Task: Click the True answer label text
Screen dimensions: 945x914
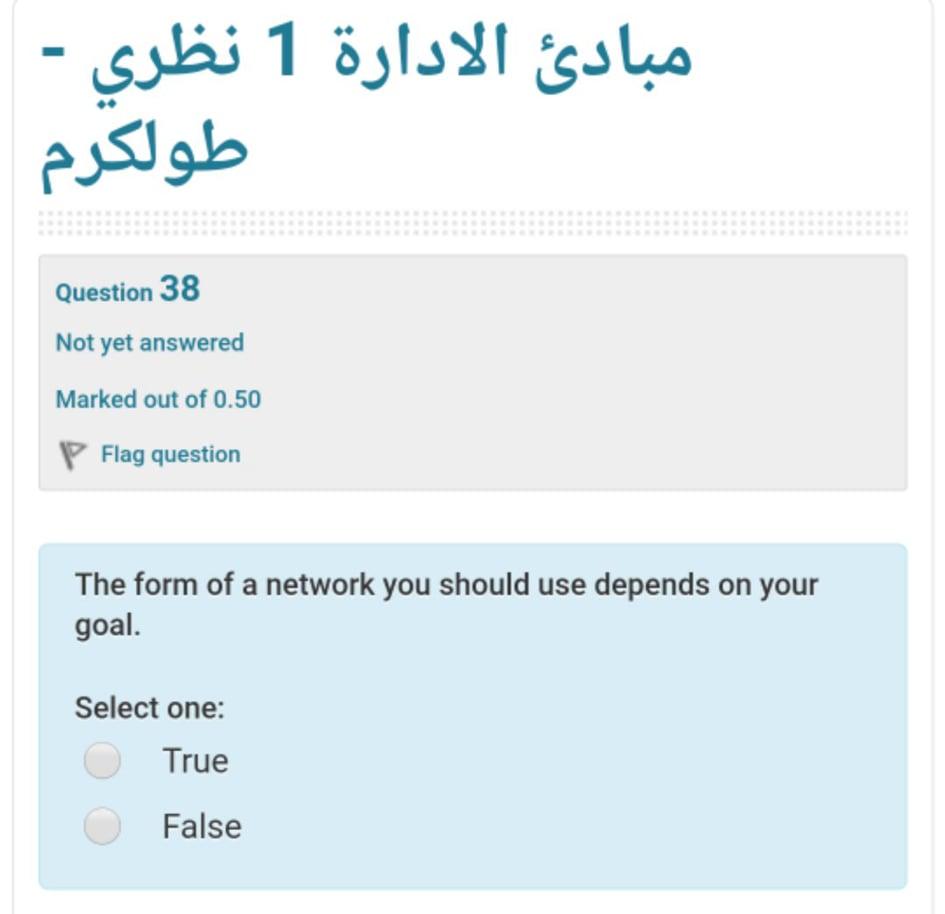Action: (x=196, y=760)
